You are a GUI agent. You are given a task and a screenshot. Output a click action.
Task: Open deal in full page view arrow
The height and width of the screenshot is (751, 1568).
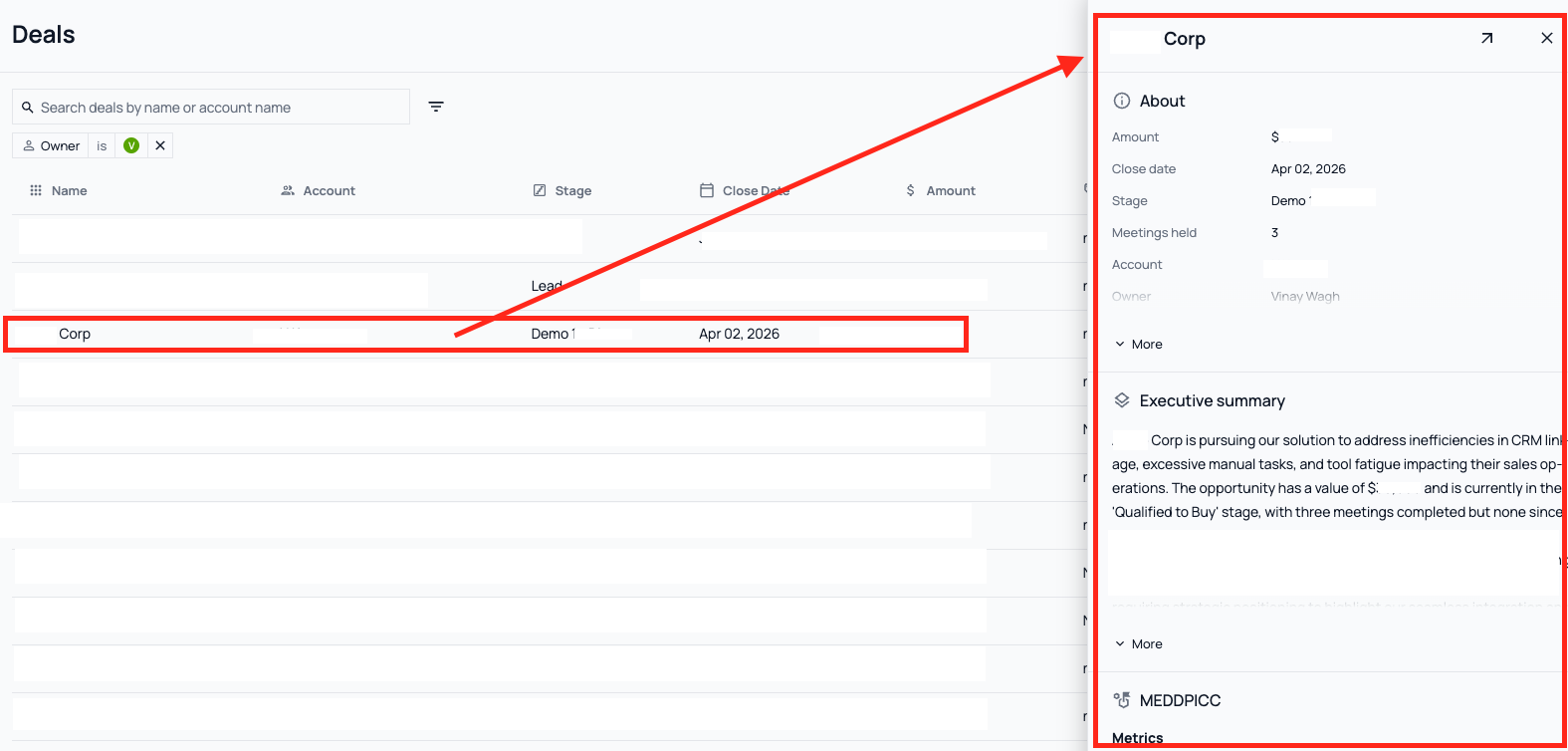coord(1486,39)
